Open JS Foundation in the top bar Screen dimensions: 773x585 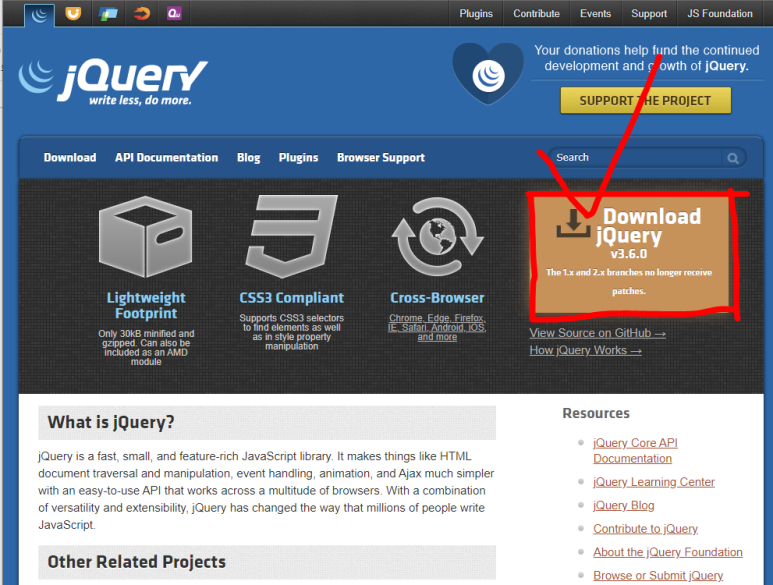click(720, 13)
